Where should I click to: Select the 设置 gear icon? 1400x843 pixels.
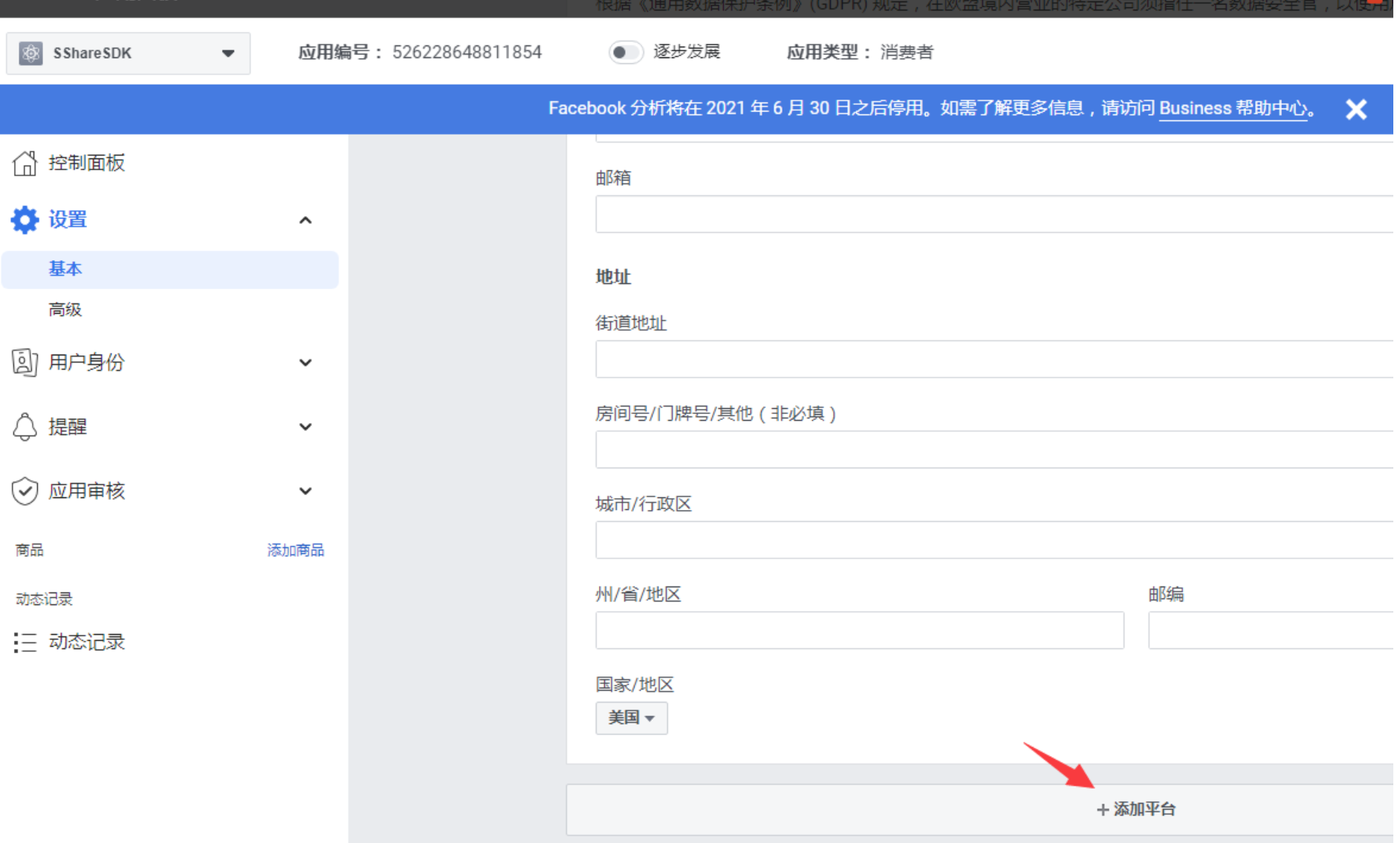25,219
